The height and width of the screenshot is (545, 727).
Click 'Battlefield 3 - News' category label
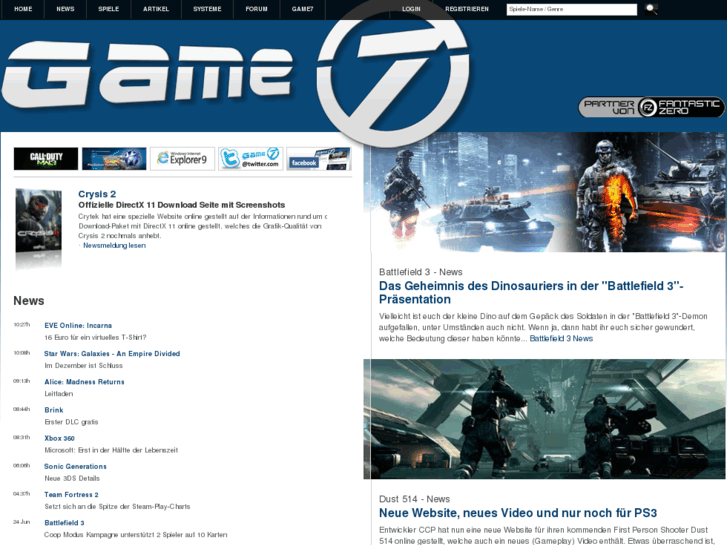coord(421,272)
